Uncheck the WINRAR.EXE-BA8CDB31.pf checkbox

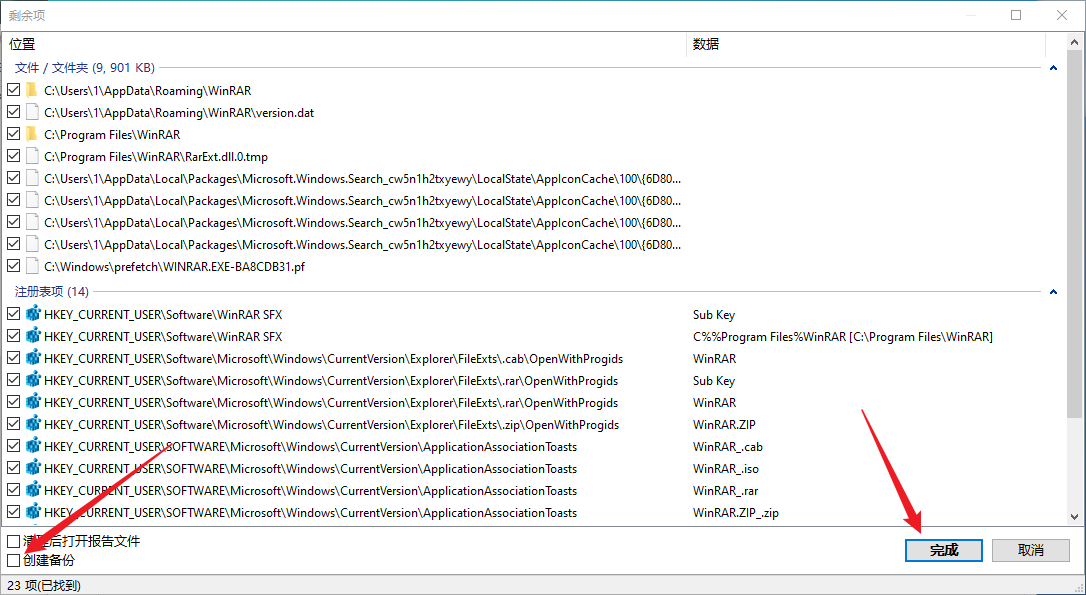click(13, 267)
